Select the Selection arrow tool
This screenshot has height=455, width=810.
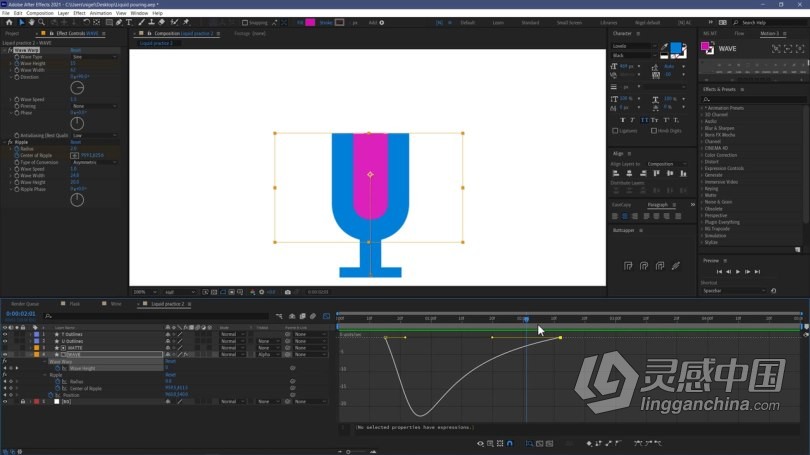click(21, 23)
